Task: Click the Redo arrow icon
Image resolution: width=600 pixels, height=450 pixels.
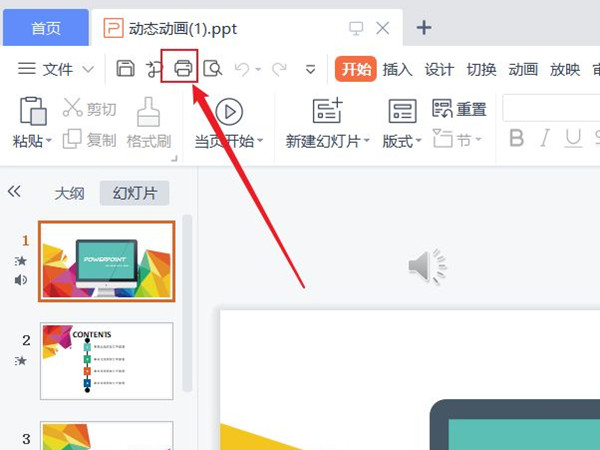Action: pos(279,68)
